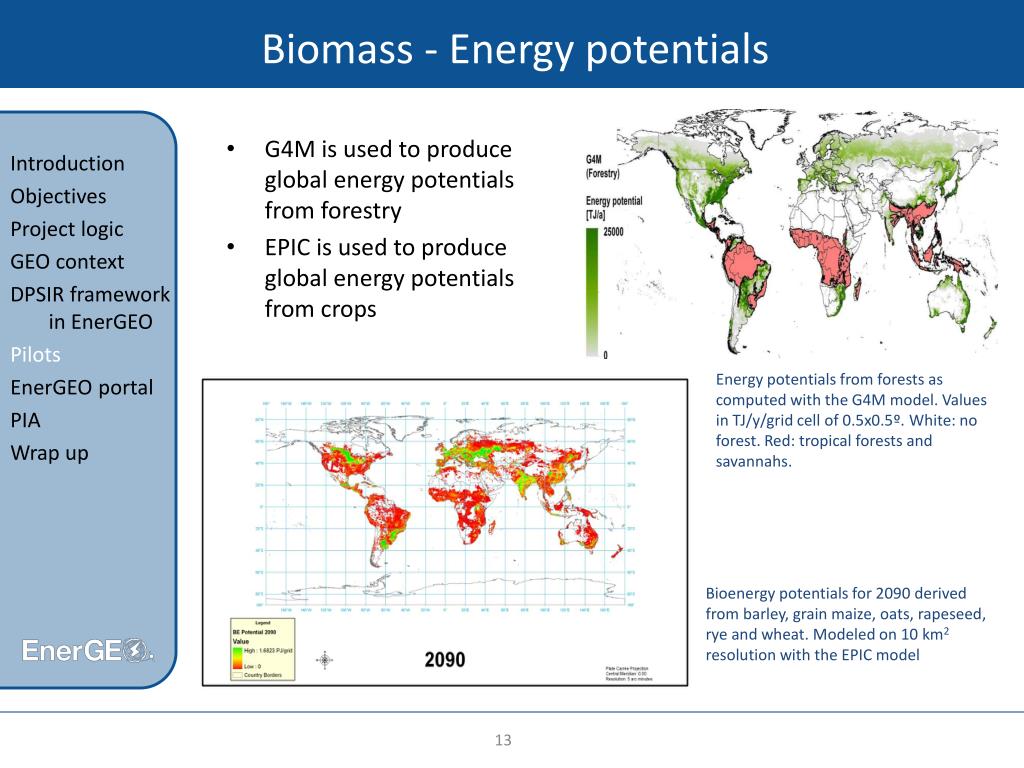
Task: Select the slide title 'Biomass - Energy potentials'
Action: (x=515, y=49)
